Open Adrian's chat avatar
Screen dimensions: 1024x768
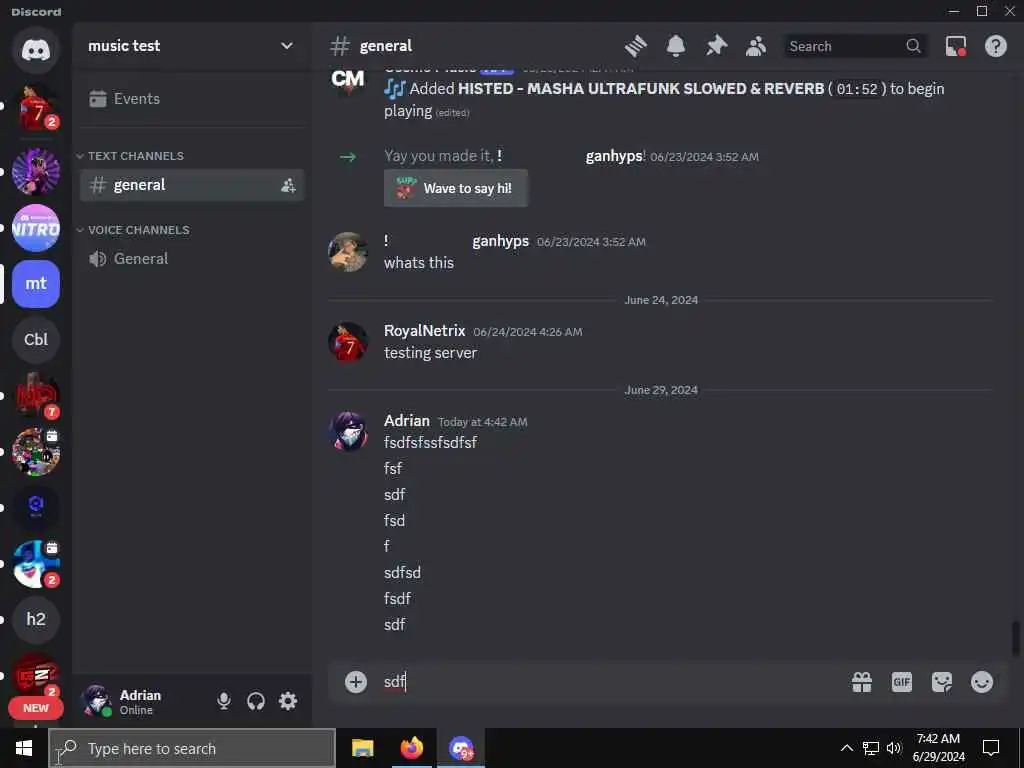348,431
